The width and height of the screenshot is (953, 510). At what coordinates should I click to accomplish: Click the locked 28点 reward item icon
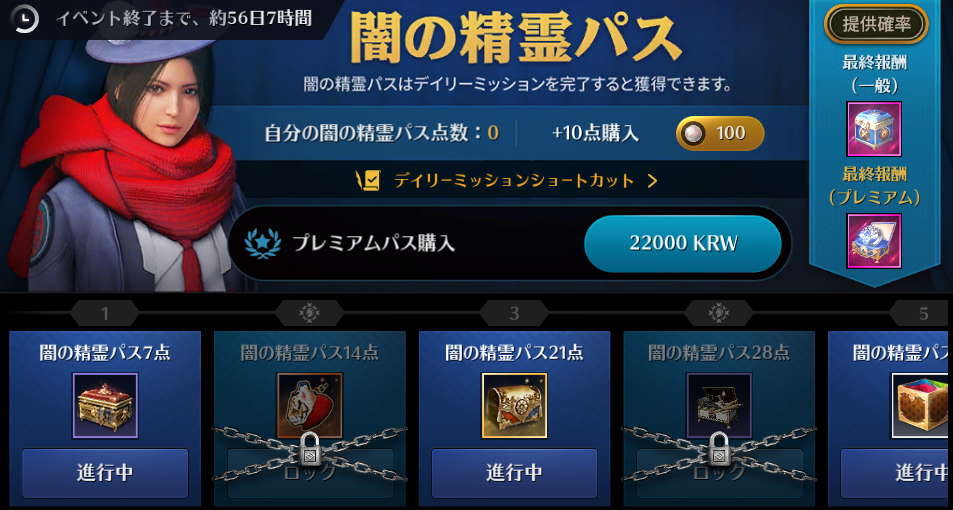point(719,405)
